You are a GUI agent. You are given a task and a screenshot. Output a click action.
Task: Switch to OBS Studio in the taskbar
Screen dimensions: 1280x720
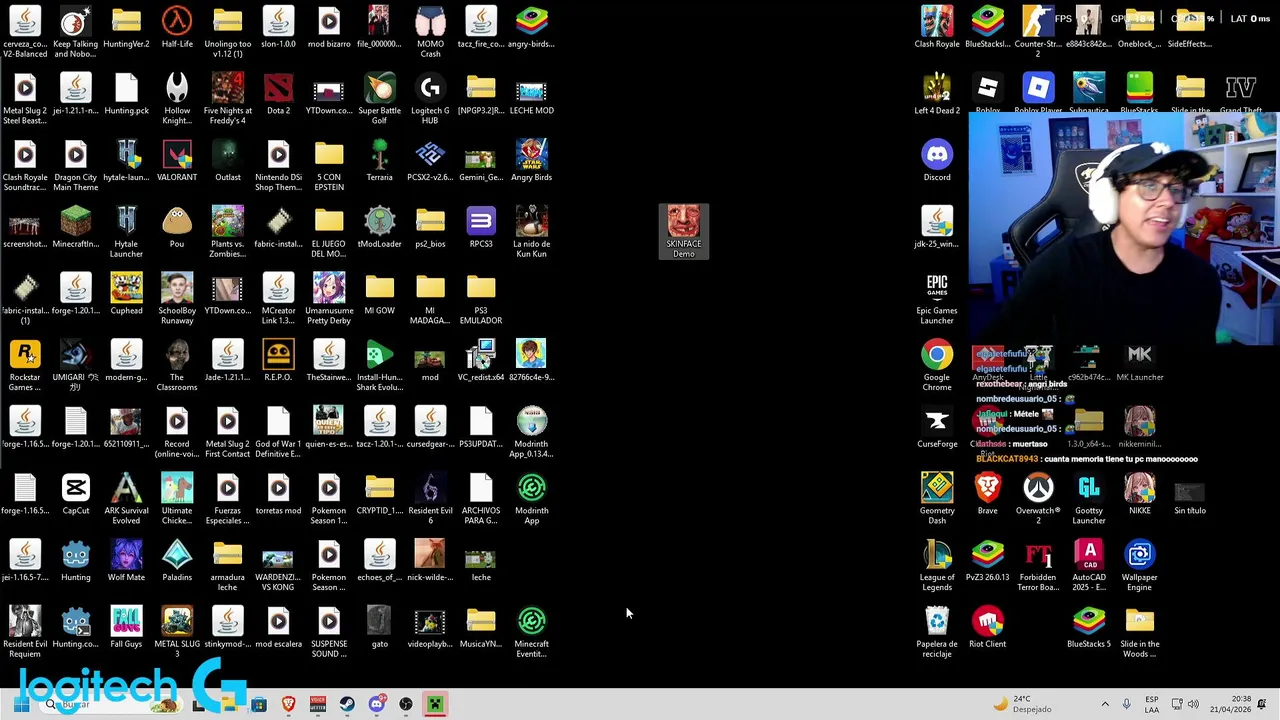tap(406, 705)
